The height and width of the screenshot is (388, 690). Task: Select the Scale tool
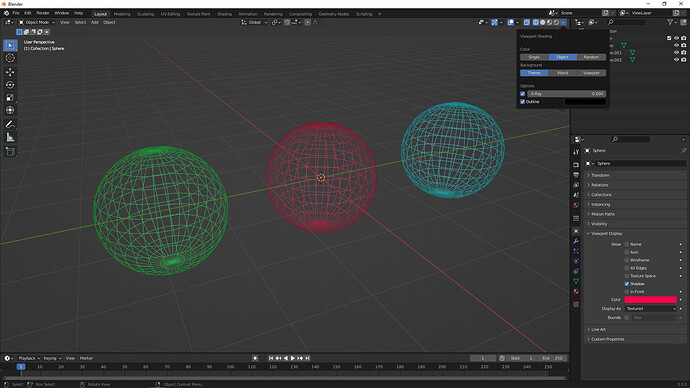[10, 97]
